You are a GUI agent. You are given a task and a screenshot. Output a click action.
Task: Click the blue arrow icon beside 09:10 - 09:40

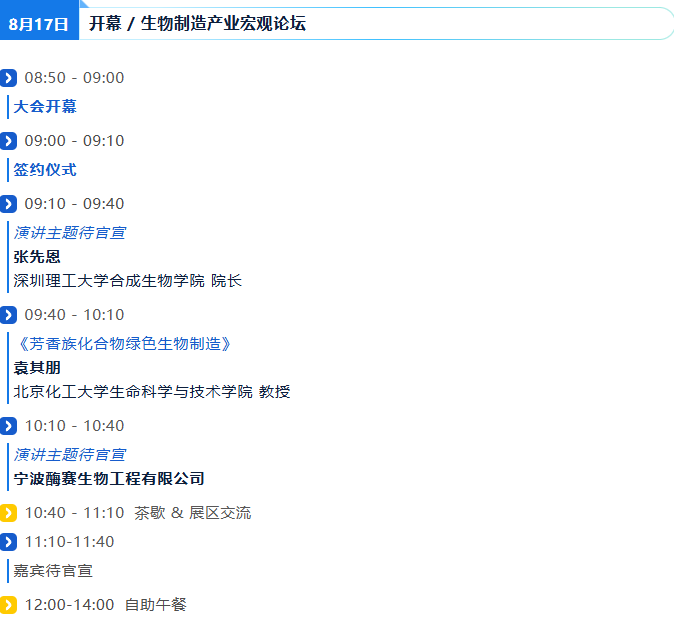tap(8, 204)
